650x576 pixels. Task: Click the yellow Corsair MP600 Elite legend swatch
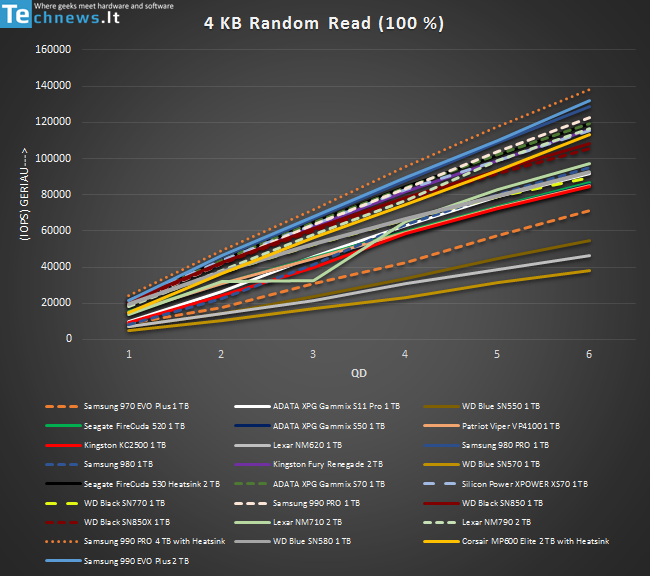[441, 542]
